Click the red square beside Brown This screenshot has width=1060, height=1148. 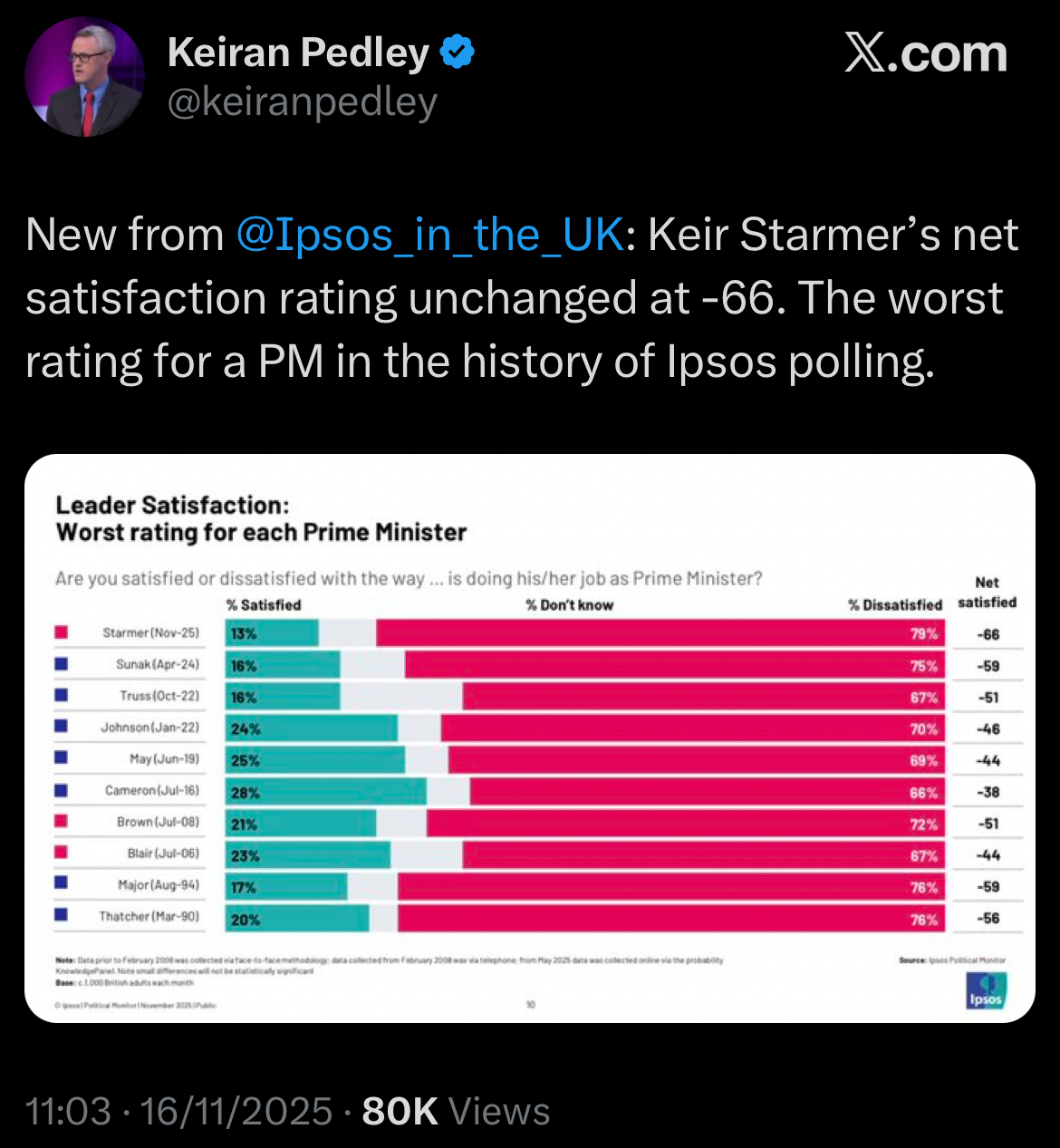coord(62,822)
